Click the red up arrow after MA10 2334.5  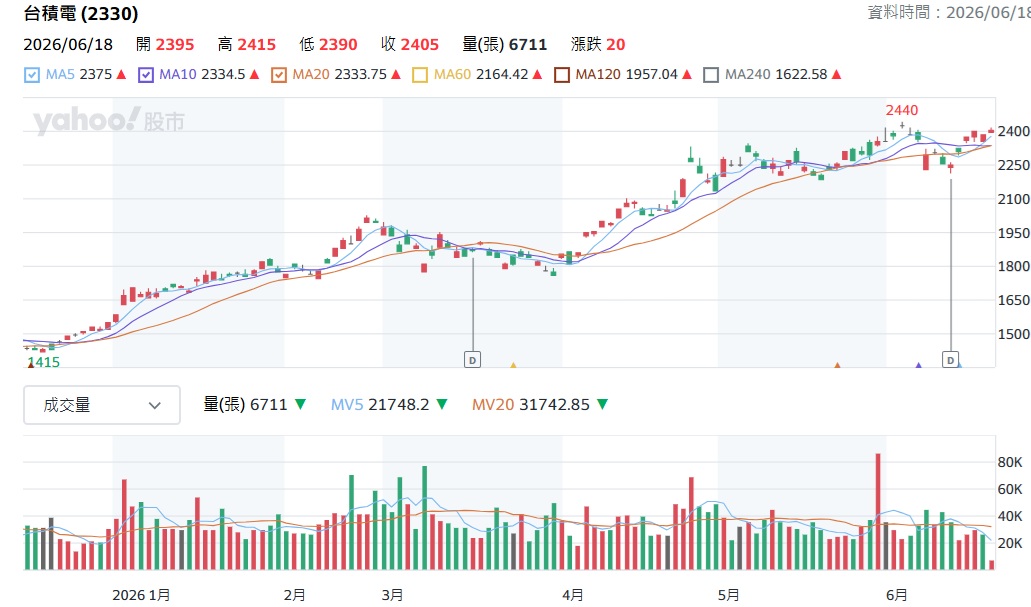click(x=254, y=74)
